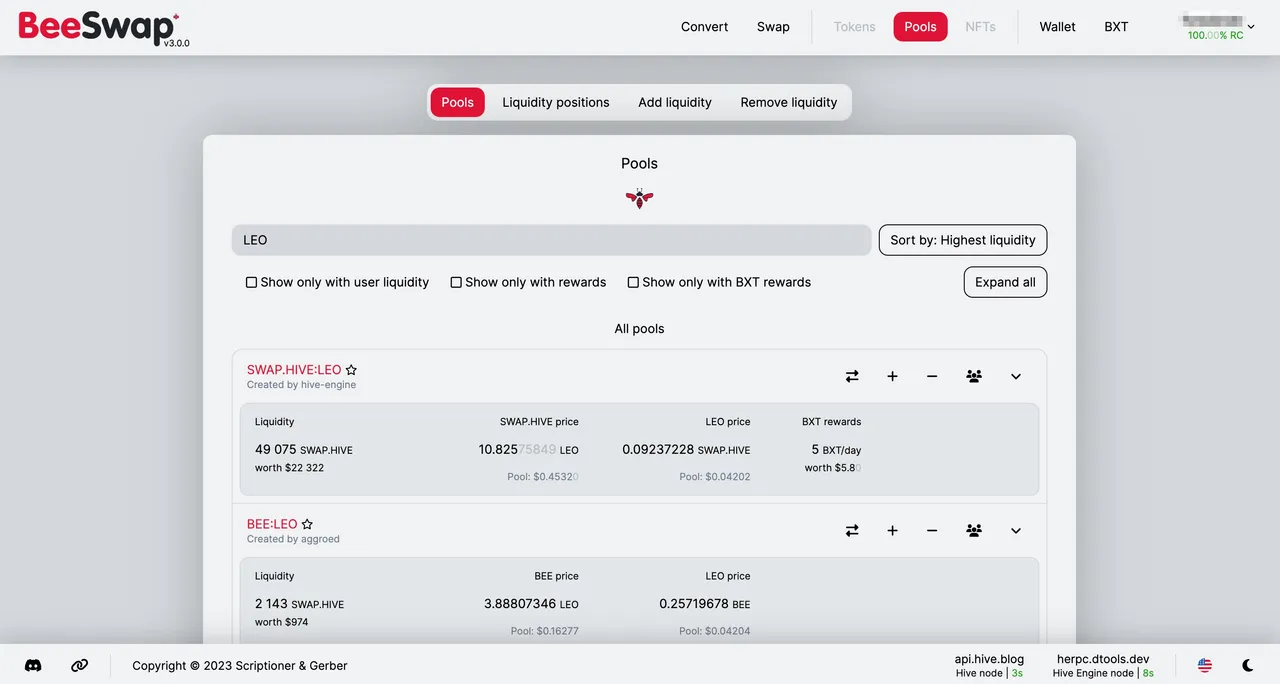Image resolution: width=1280 pixels, height=684 pixels.
Task: Expand the SWAP.HIVE:LEO pool details chevron
Action: tap(1016, 376)
